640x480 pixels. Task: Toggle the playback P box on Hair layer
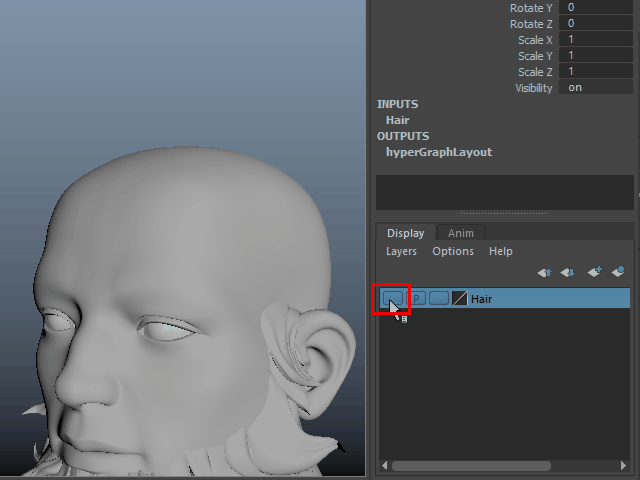click(x=417, y=298)
